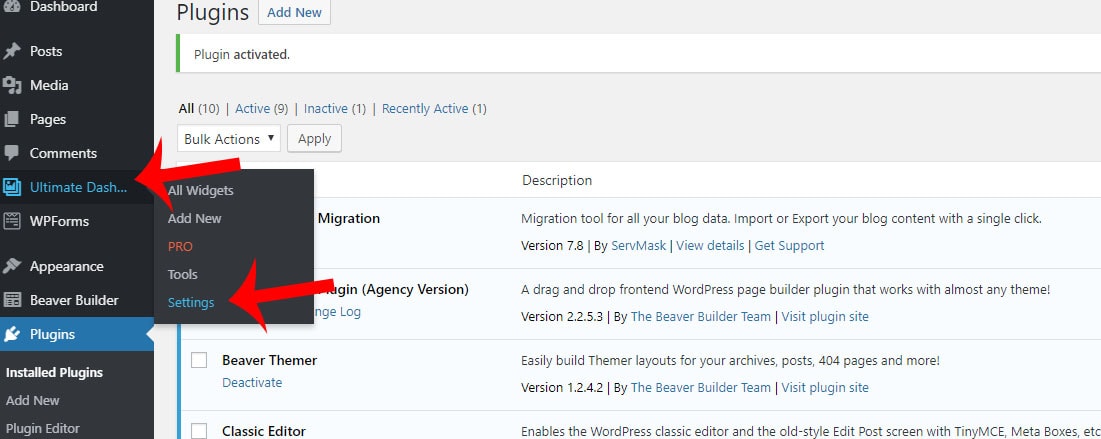Choose All Widgets in the flyout

tap(201, 190)
